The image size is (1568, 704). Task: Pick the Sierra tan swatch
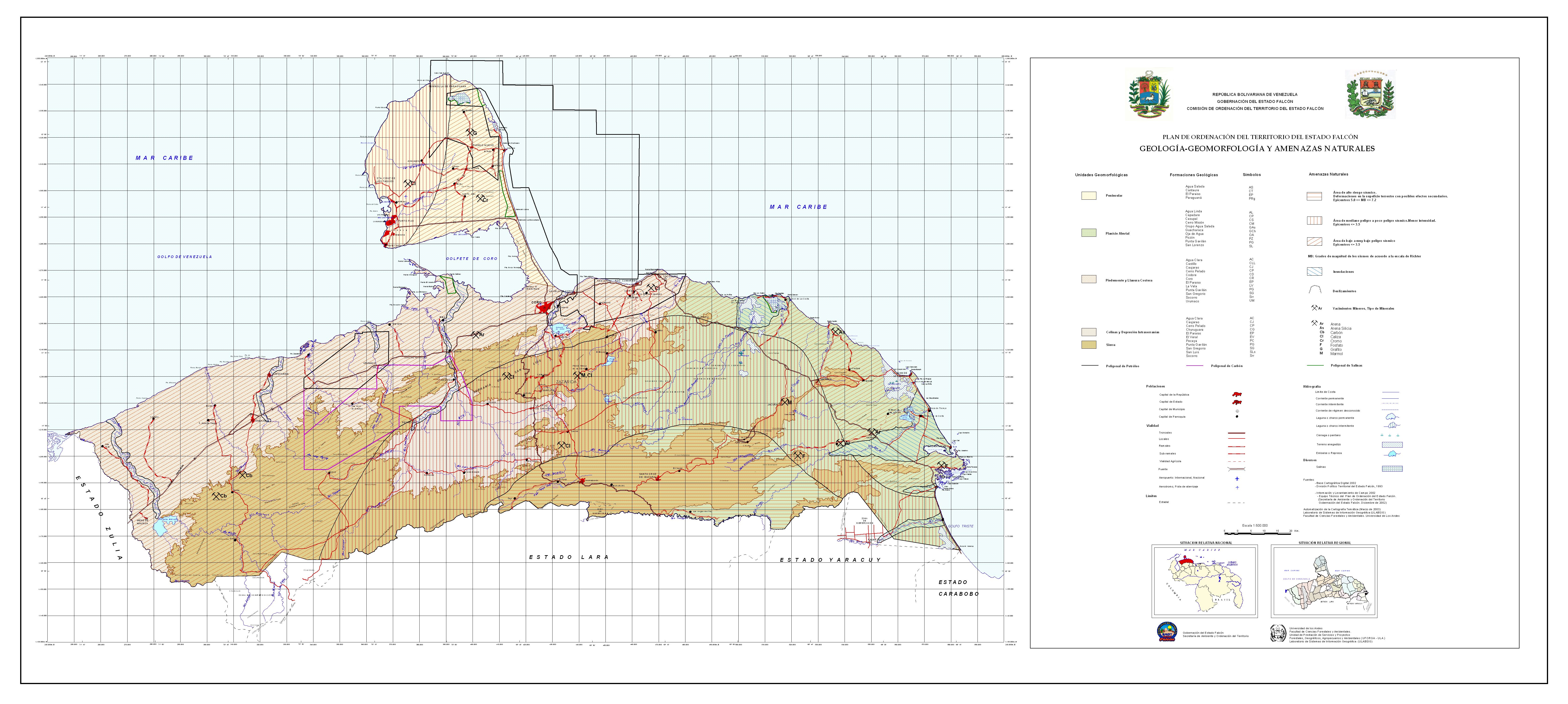click(x=1089, y=345)
